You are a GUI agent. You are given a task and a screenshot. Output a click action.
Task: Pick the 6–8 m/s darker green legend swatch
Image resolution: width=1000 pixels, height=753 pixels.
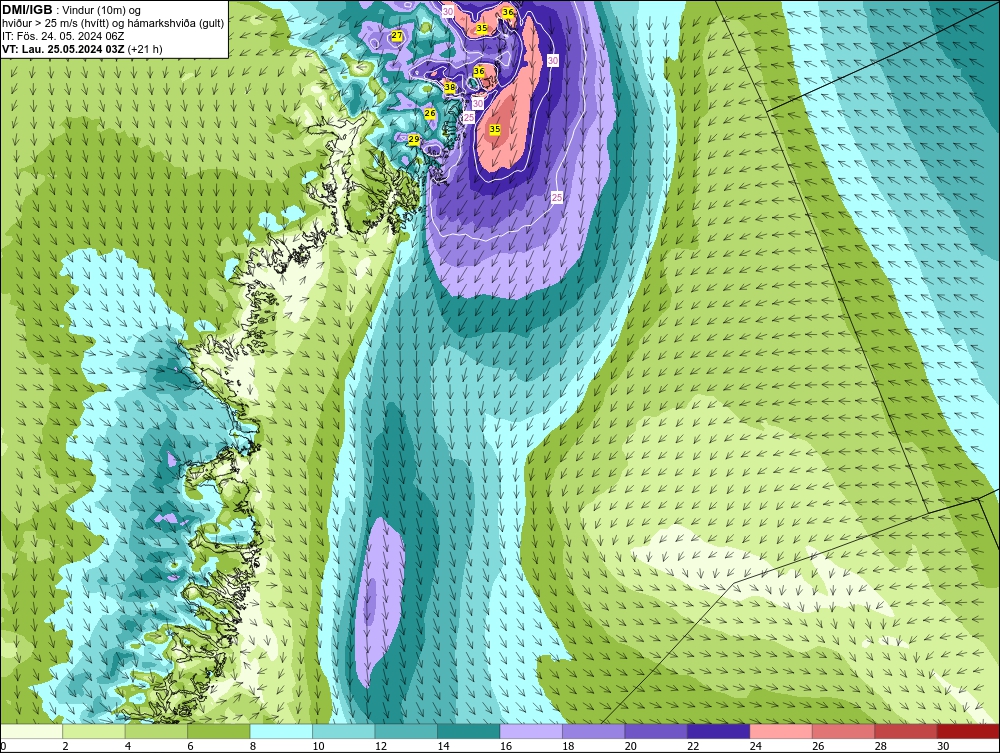click(219, 731)
